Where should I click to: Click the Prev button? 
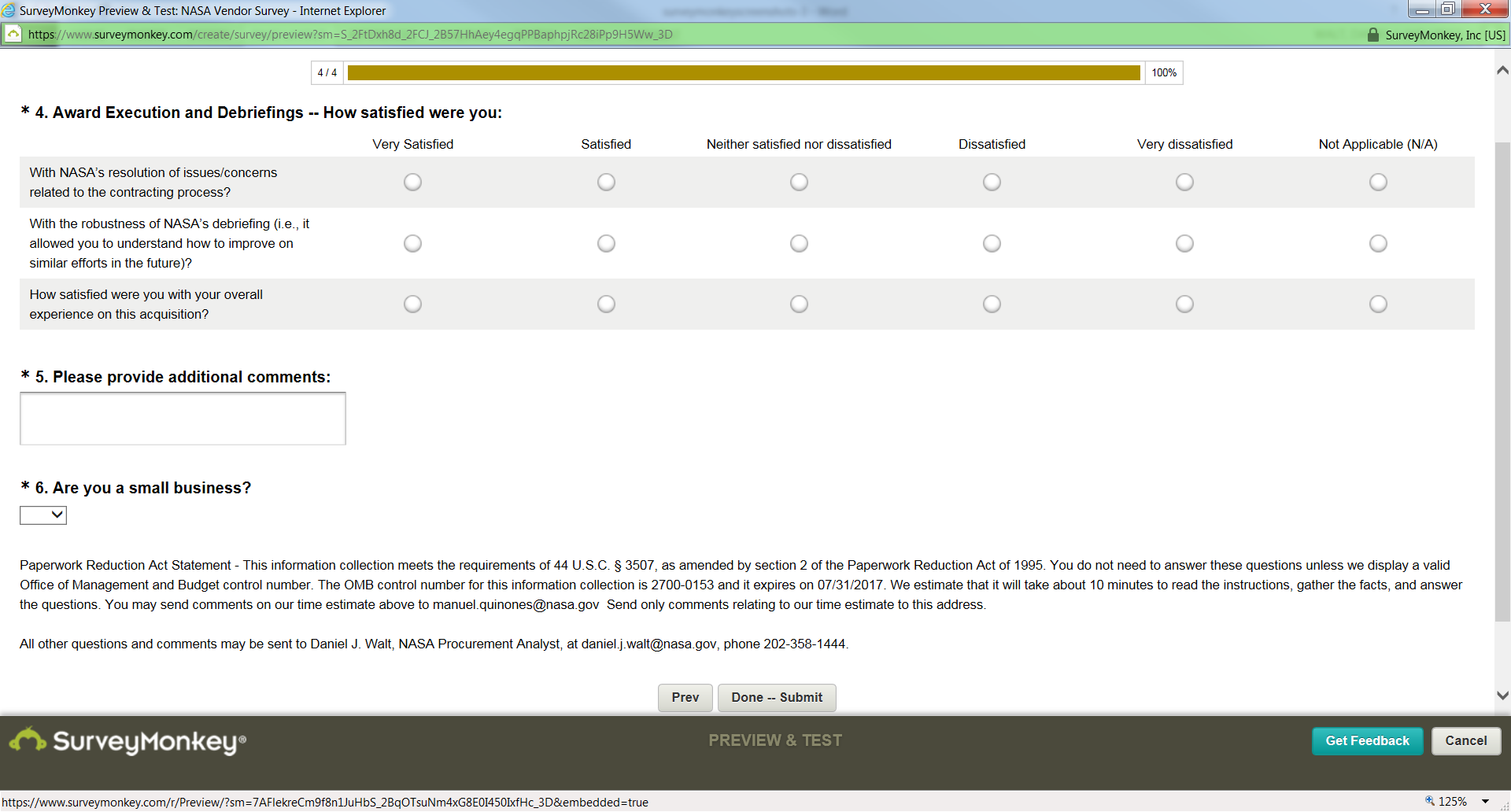(685, 698)
